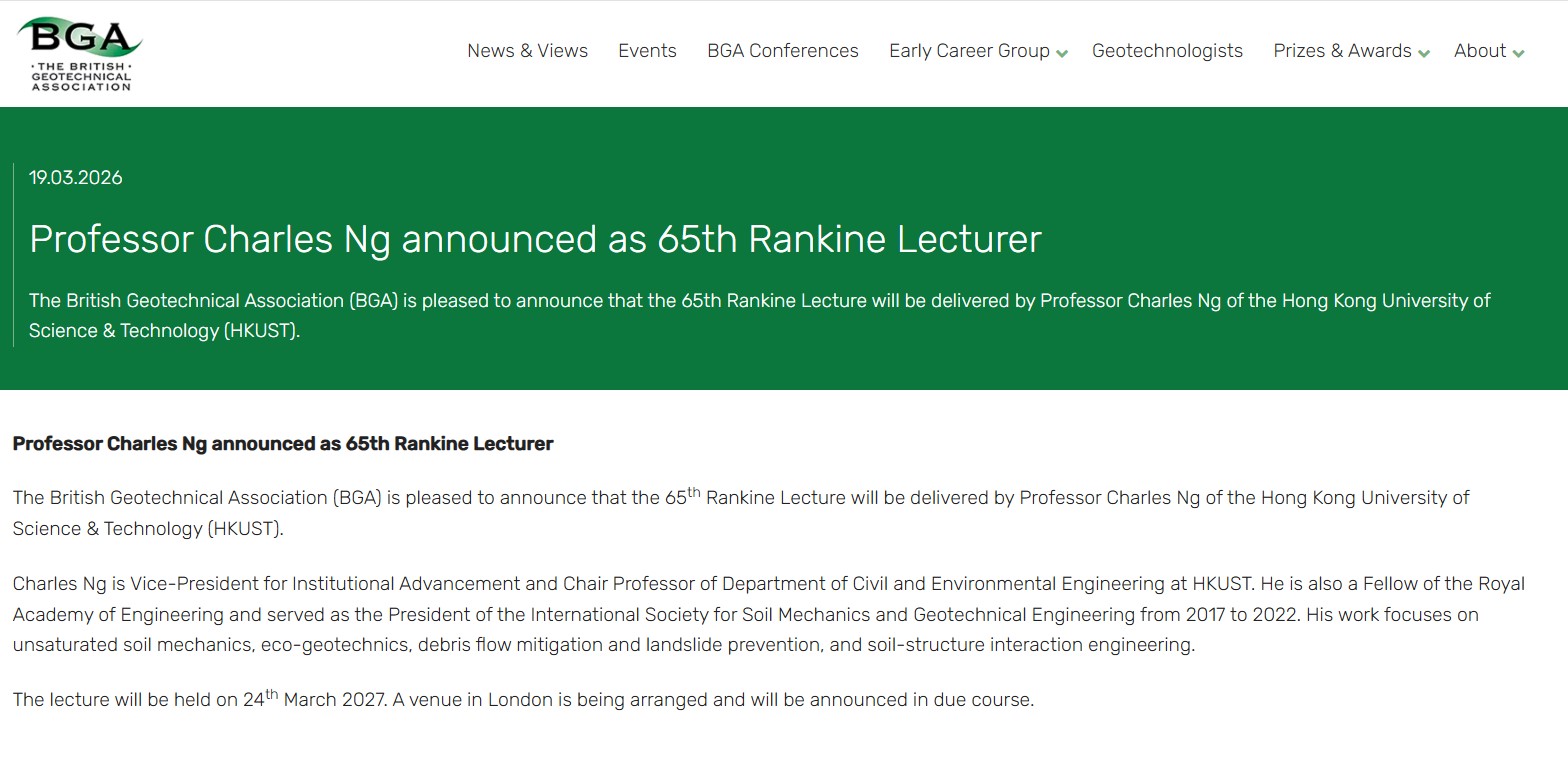Open BGA Conferences in navigation
This screenshot has width=1568, height=772.
pos(782,51)
